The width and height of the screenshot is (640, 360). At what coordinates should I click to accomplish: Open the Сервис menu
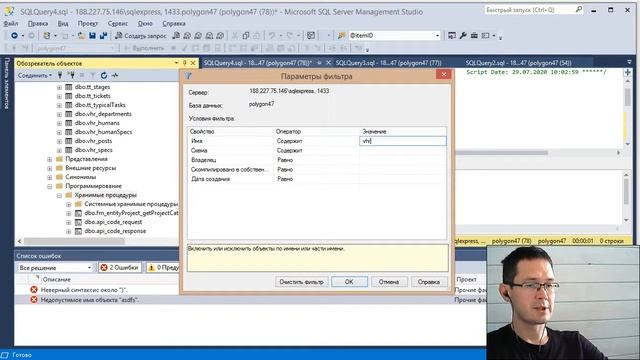click(x=118, y=24)
